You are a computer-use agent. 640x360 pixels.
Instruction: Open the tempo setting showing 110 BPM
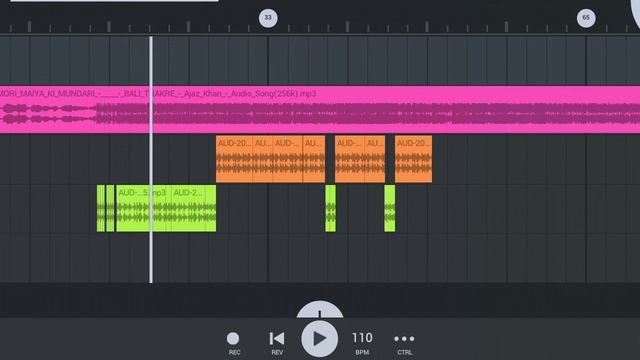(362, 343)
